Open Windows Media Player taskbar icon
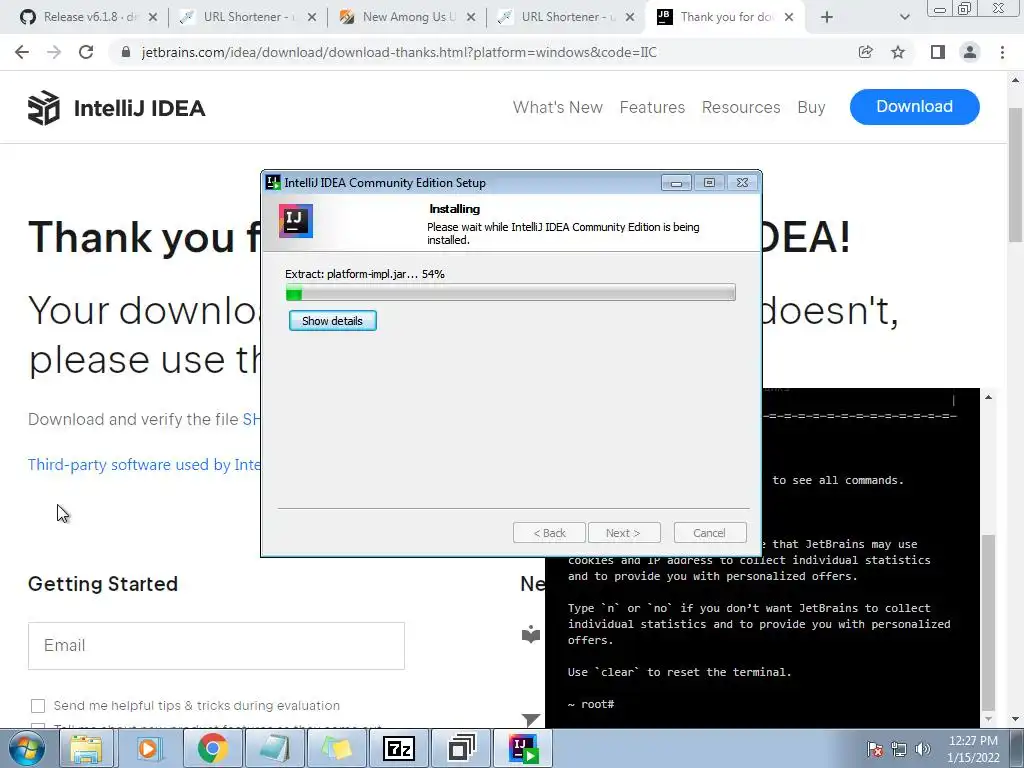 coord(150,748)
